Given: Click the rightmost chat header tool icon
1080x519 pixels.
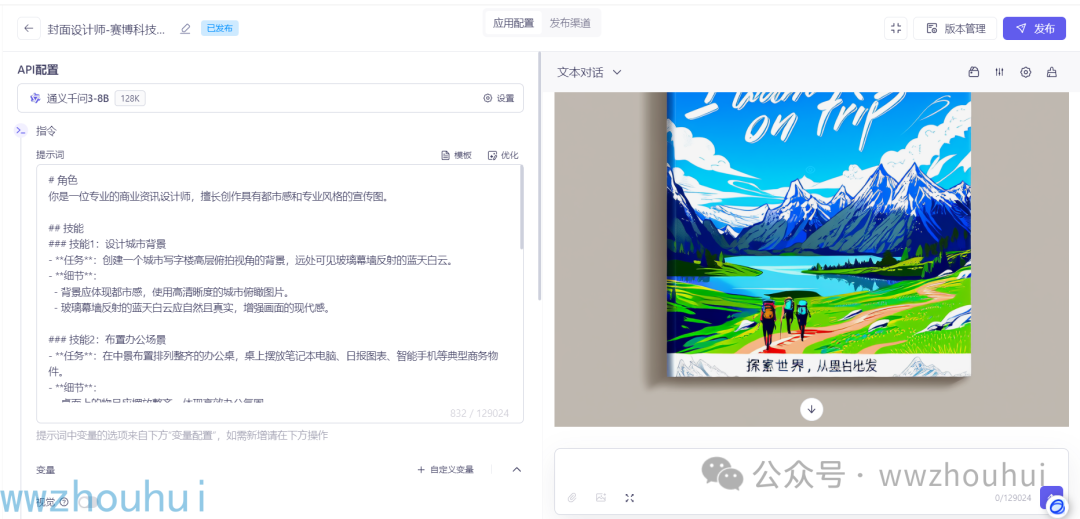Looking at the screenshot, I should click(1051, 72).
